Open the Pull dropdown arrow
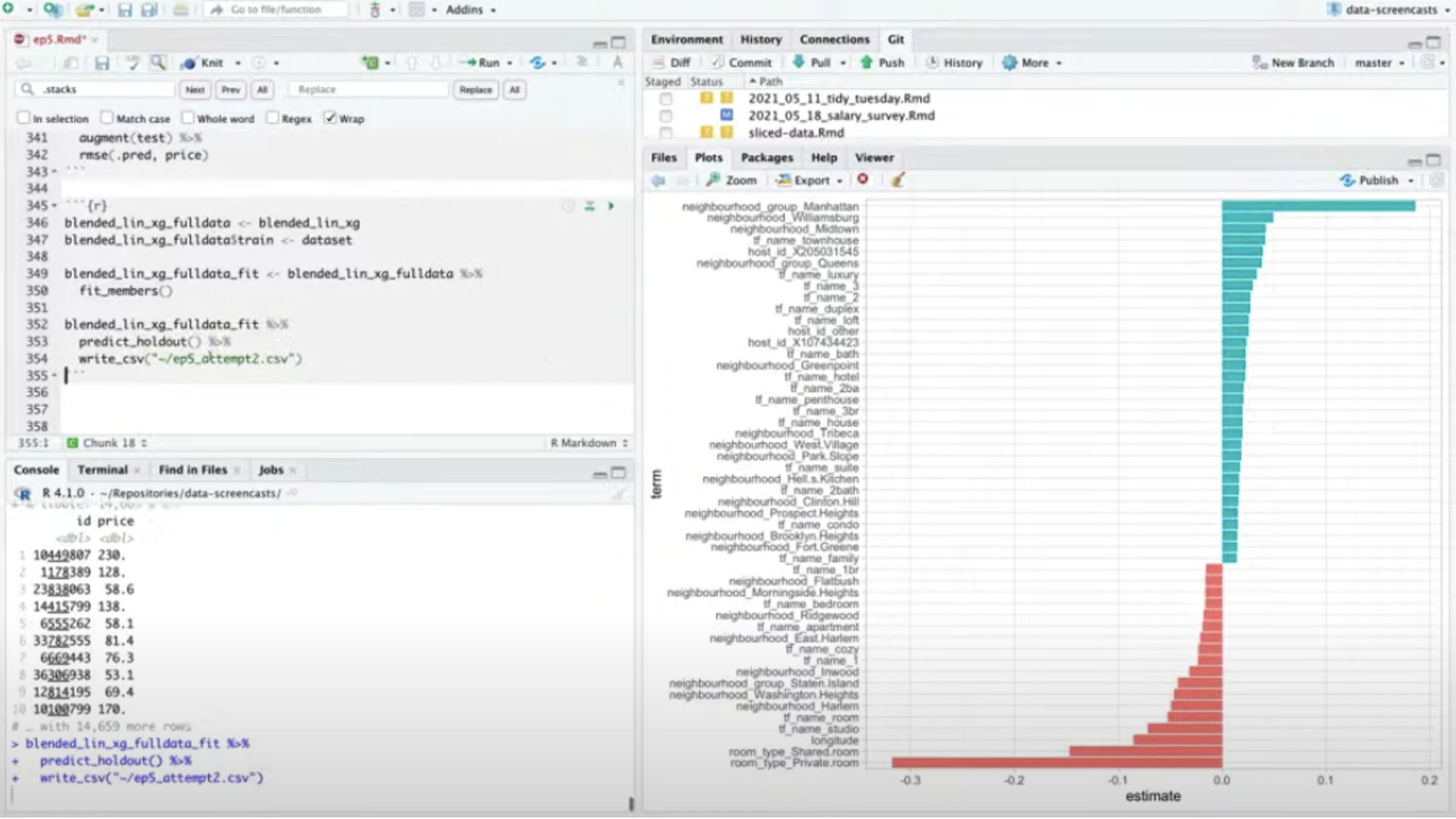The image size is (1456, 819). 843,63
